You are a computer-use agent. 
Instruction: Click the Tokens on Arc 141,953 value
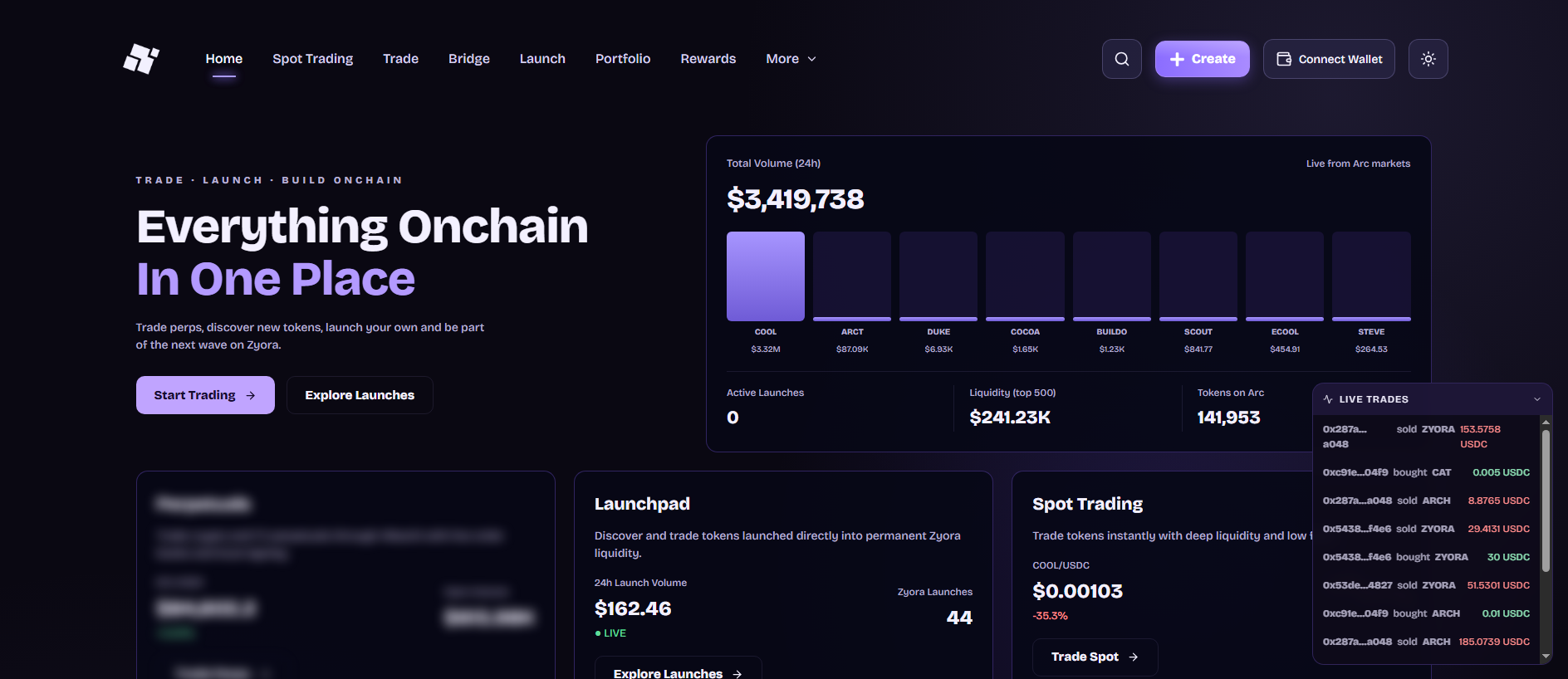tap(1228, 418)
